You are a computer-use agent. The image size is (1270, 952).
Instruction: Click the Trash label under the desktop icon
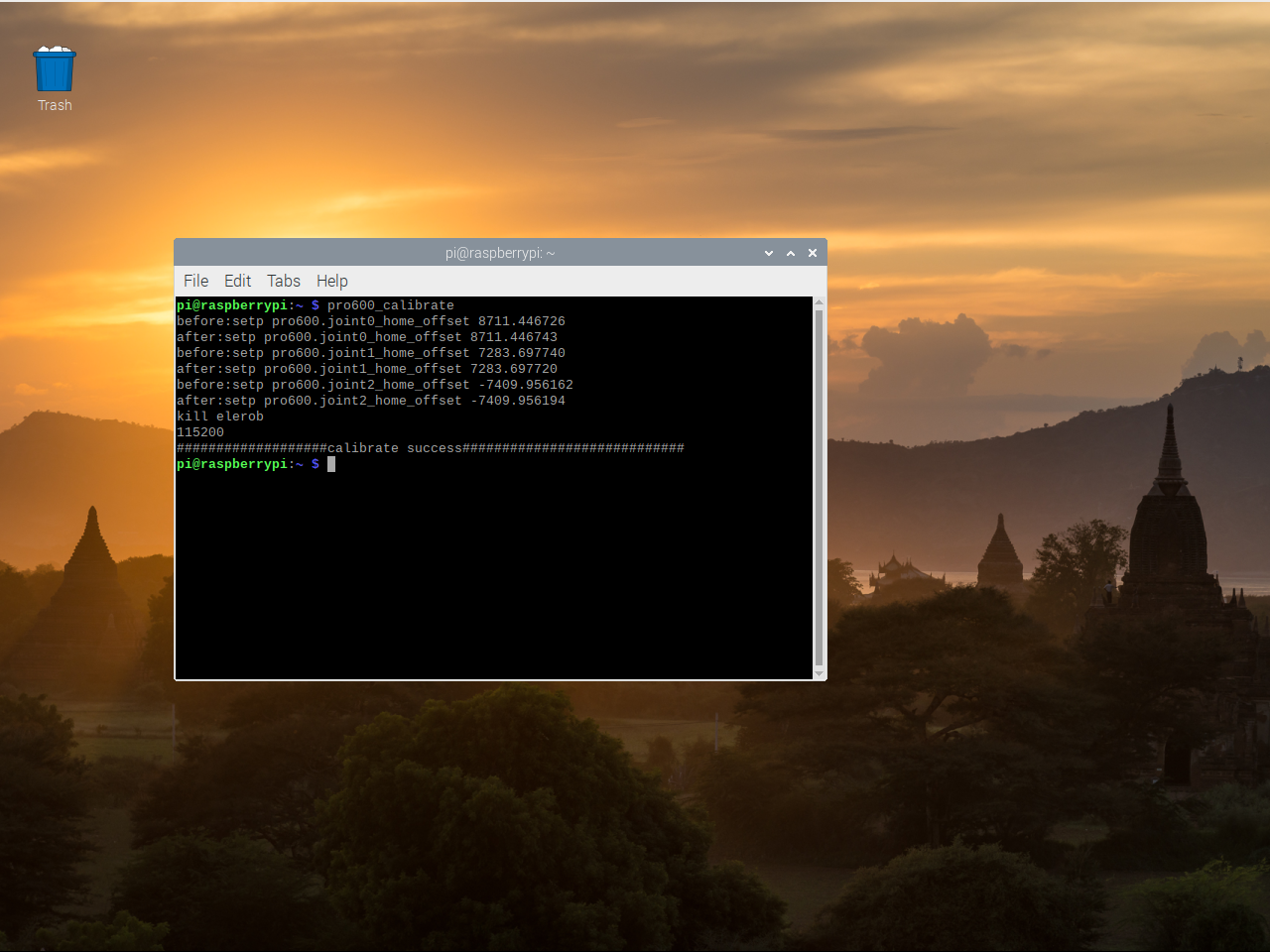coord(54,104)
